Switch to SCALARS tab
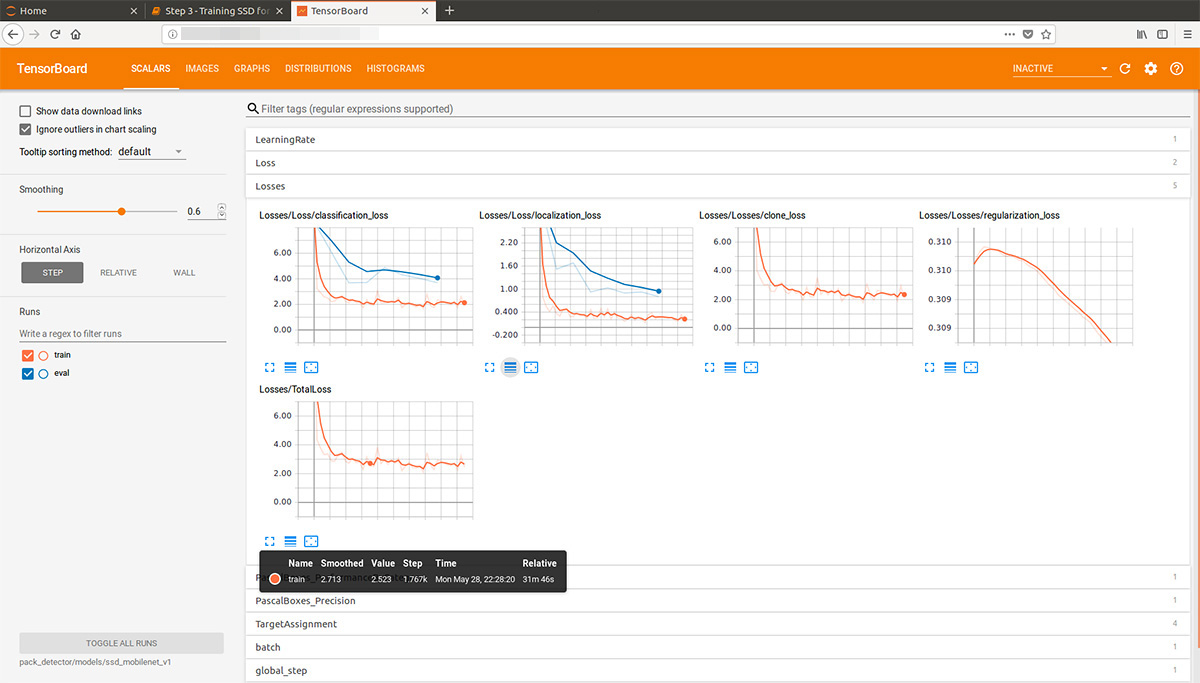 [x=151, y=69]
